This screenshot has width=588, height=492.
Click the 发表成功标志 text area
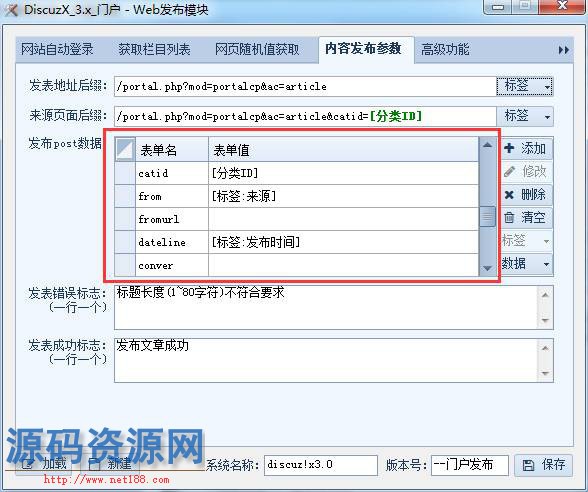click(x=326, y=360)
